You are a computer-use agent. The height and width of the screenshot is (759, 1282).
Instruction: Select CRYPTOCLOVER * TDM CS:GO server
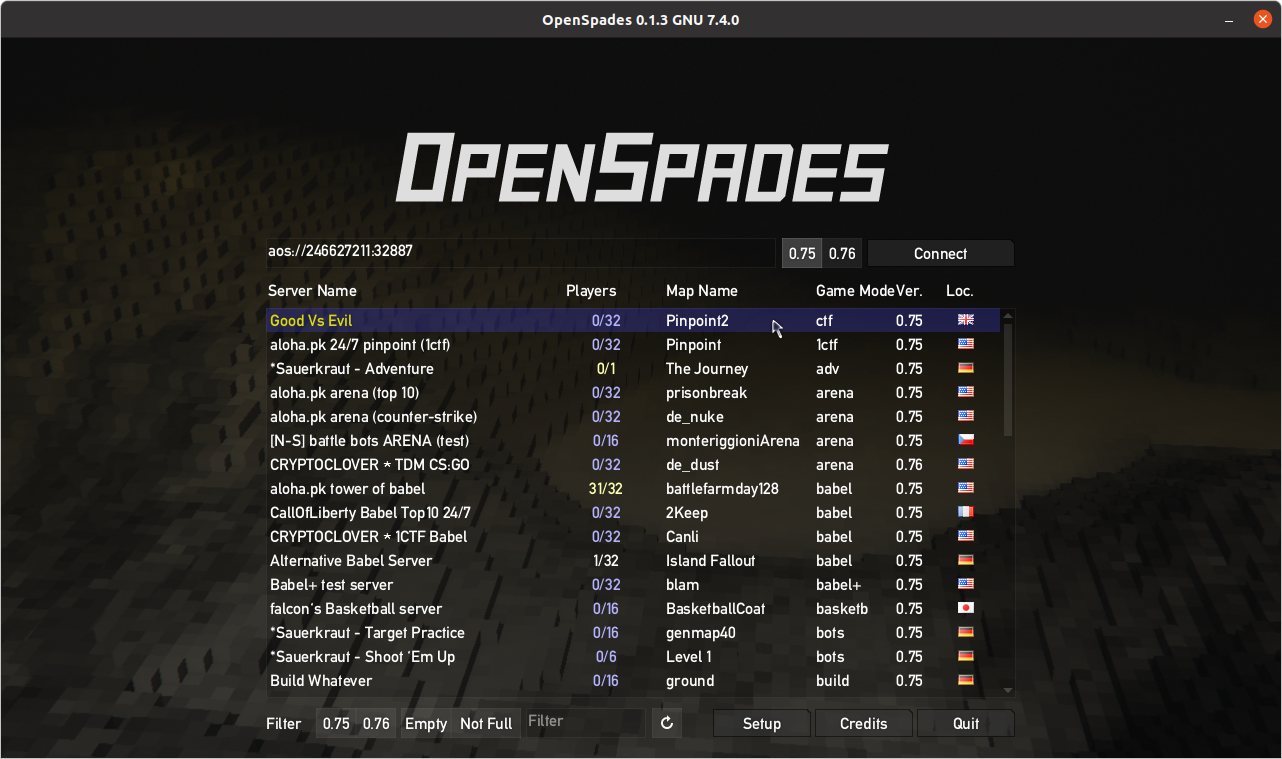coord(633,464)
